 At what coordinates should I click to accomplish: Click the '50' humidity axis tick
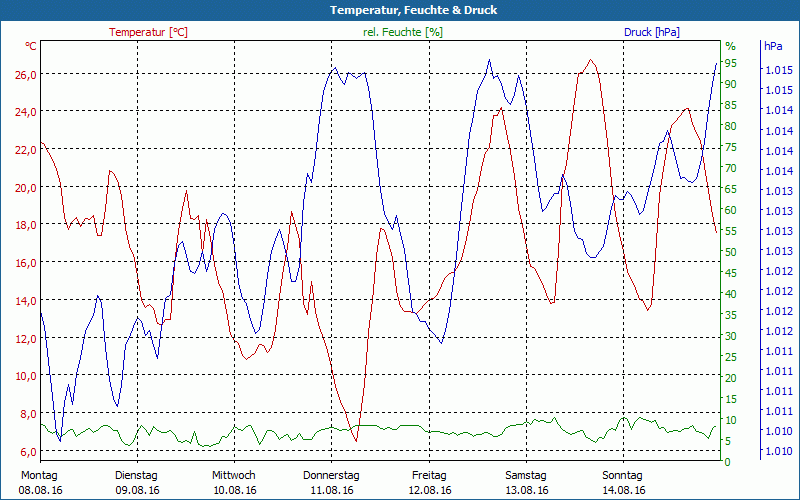click(x=731, y=252)
